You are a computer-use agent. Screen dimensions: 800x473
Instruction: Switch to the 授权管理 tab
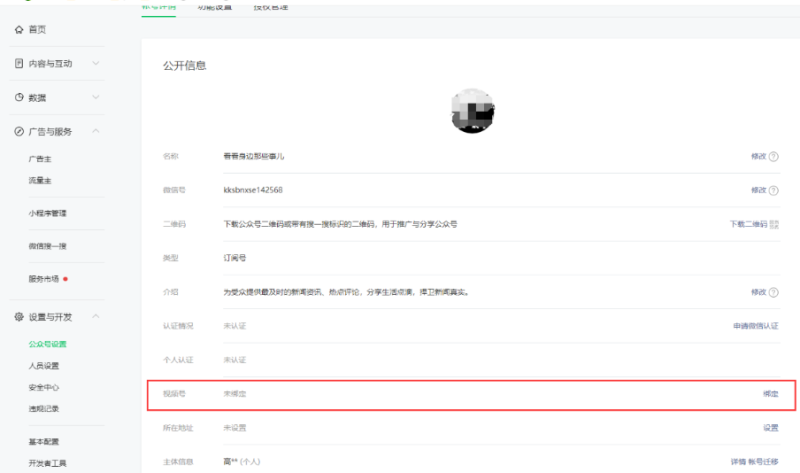(271, 7)
